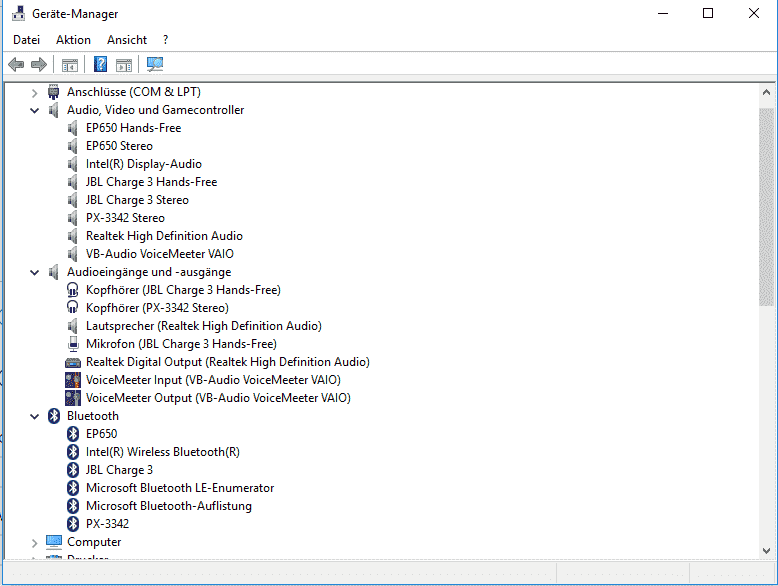This screenshot has height=586, width=778.
Task: Click the headphone icon of Kopfhörer (PX-3342 Stereo)
Action: pos(72,308)
